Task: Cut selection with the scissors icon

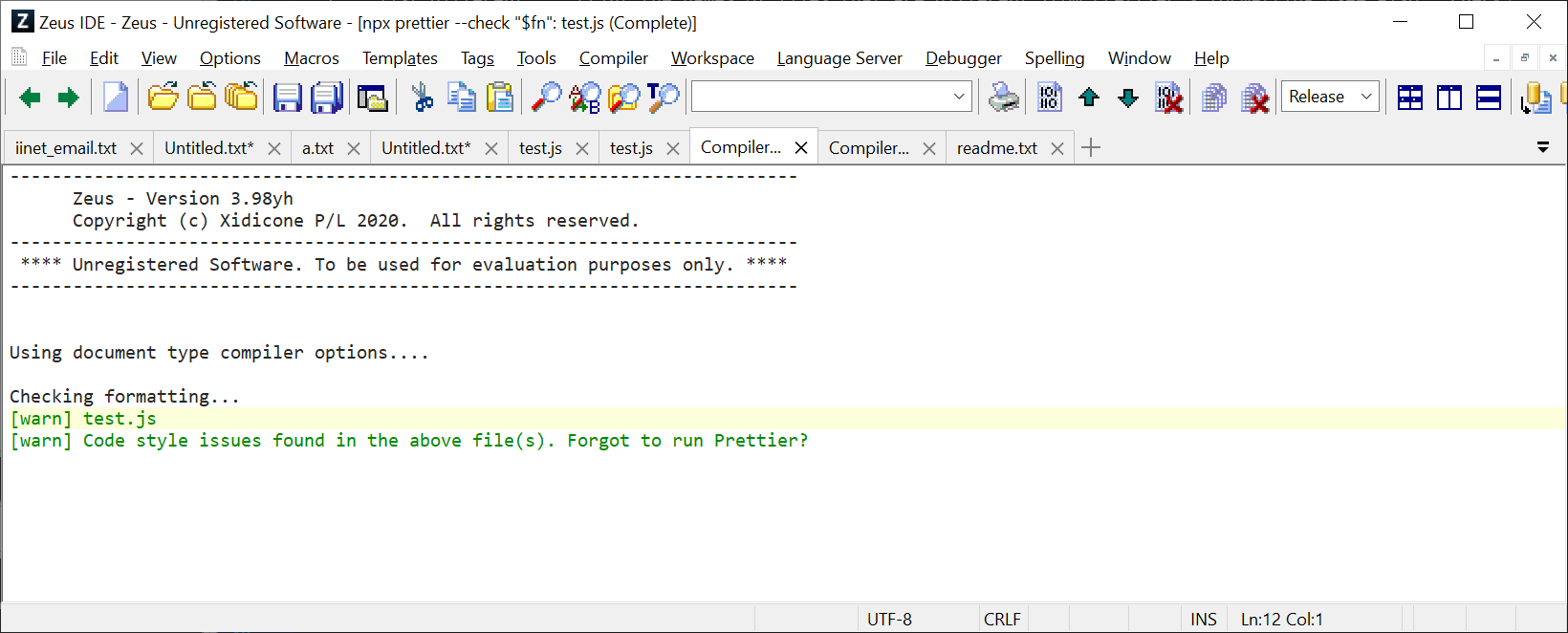Action: (x=422, y=98)
